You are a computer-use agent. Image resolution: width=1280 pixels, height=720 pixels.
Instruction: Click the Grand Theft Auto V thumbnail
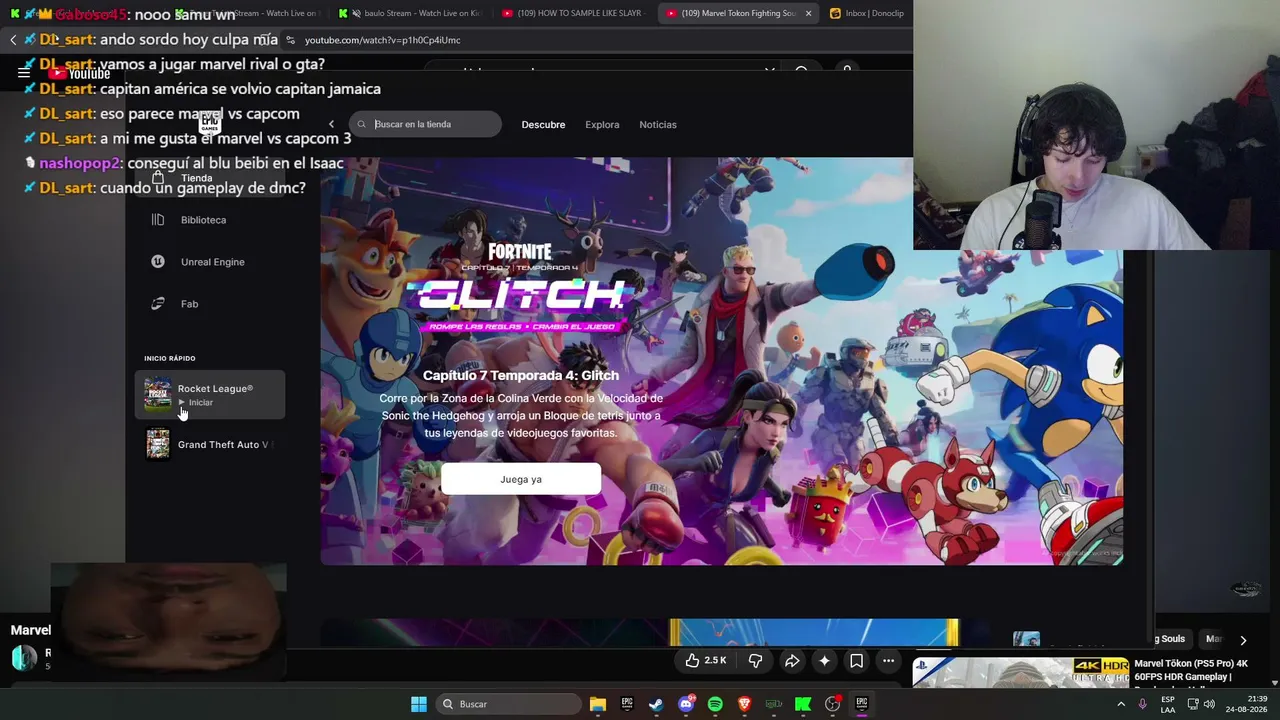158,445
